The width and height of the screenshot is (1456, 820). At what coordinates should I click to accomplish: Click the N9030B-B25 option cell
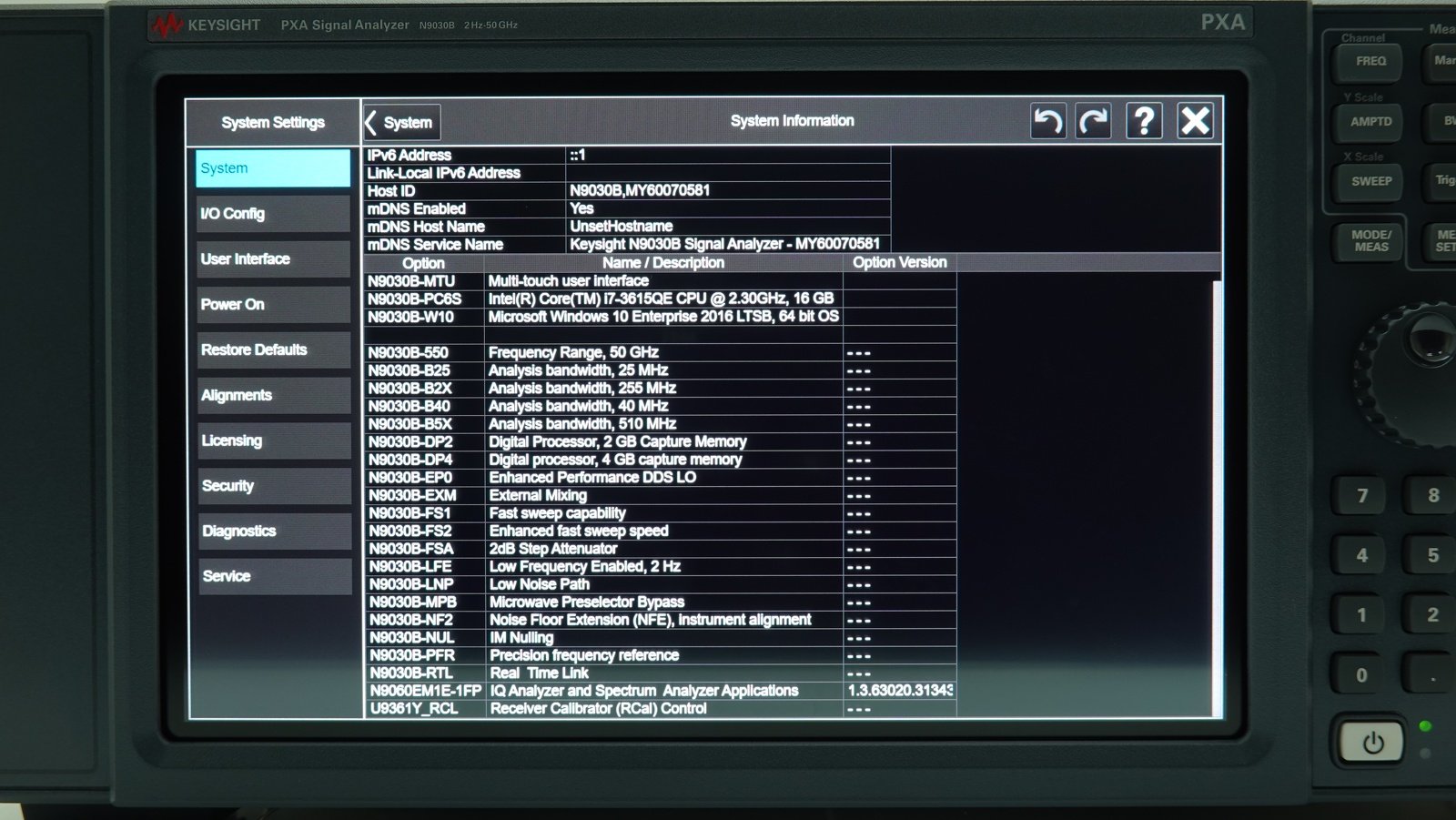(x=424, y=370)
